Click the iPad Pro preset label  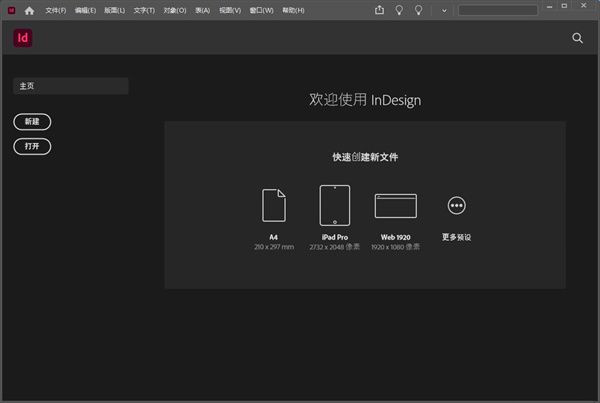[x=335, y=237]
